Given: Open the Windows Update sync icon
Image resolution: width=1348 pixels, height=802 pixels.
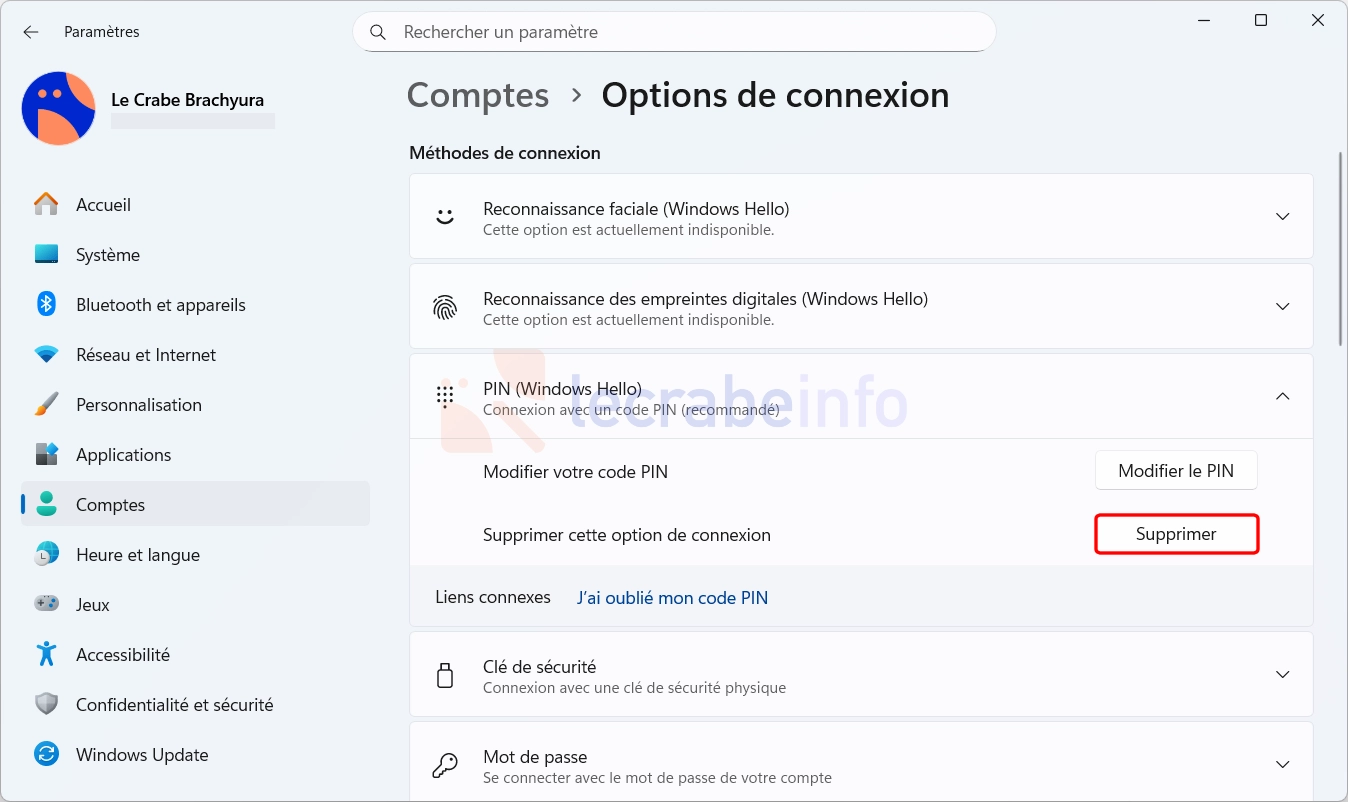Looking at the screenshot, I should pyautogui.click(x=46, y=754).
